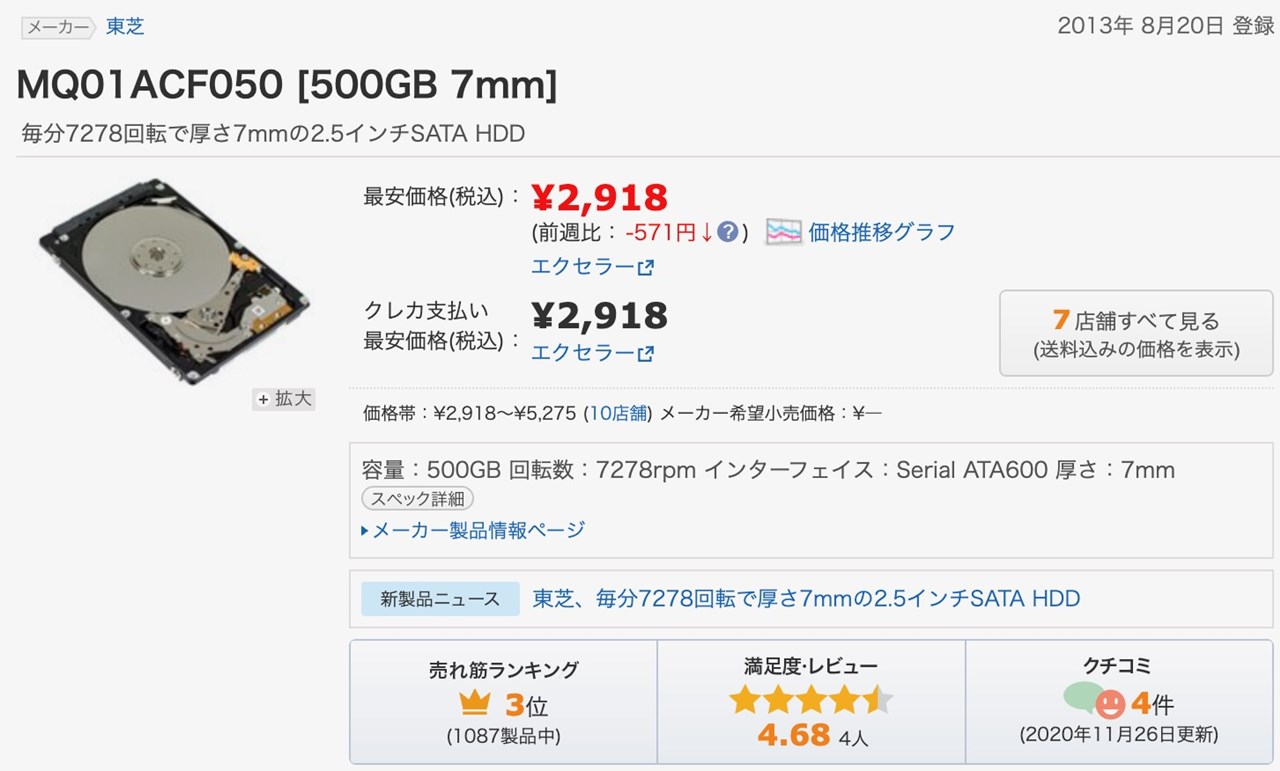The width and height of the screenshot is (1280, 771).
Task: Expand メーカー製品情報ページ via its triangle arrow
Action: (364, 530)
